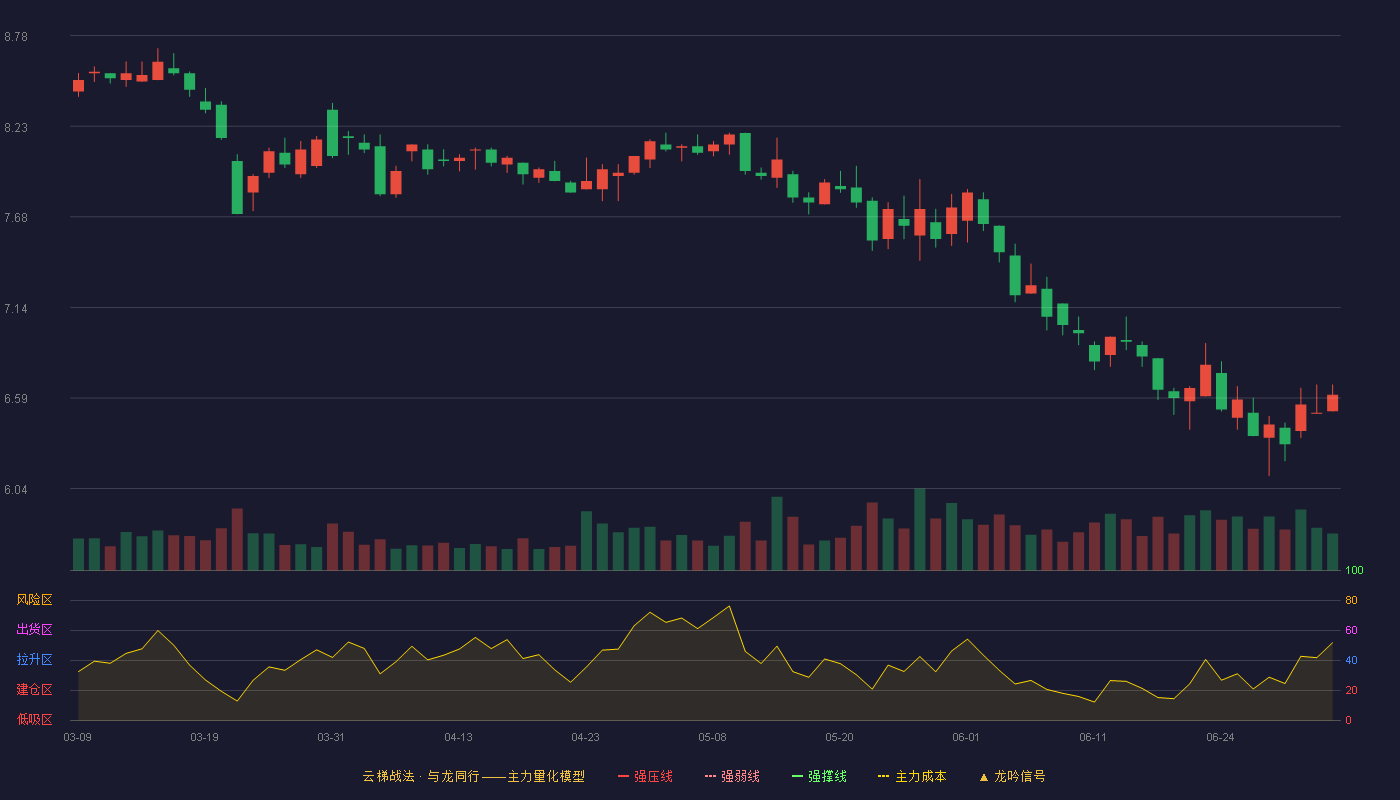1400x800 pixels.
Task: Click the 风险区 zone label
Action: pos(34,600)
